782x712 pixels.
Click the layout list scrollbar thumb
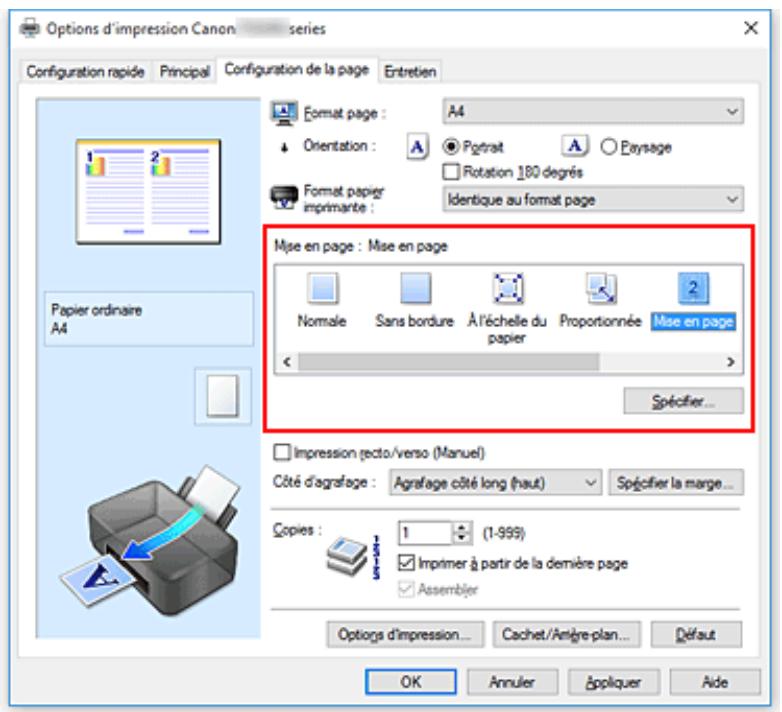coord(448,362)
